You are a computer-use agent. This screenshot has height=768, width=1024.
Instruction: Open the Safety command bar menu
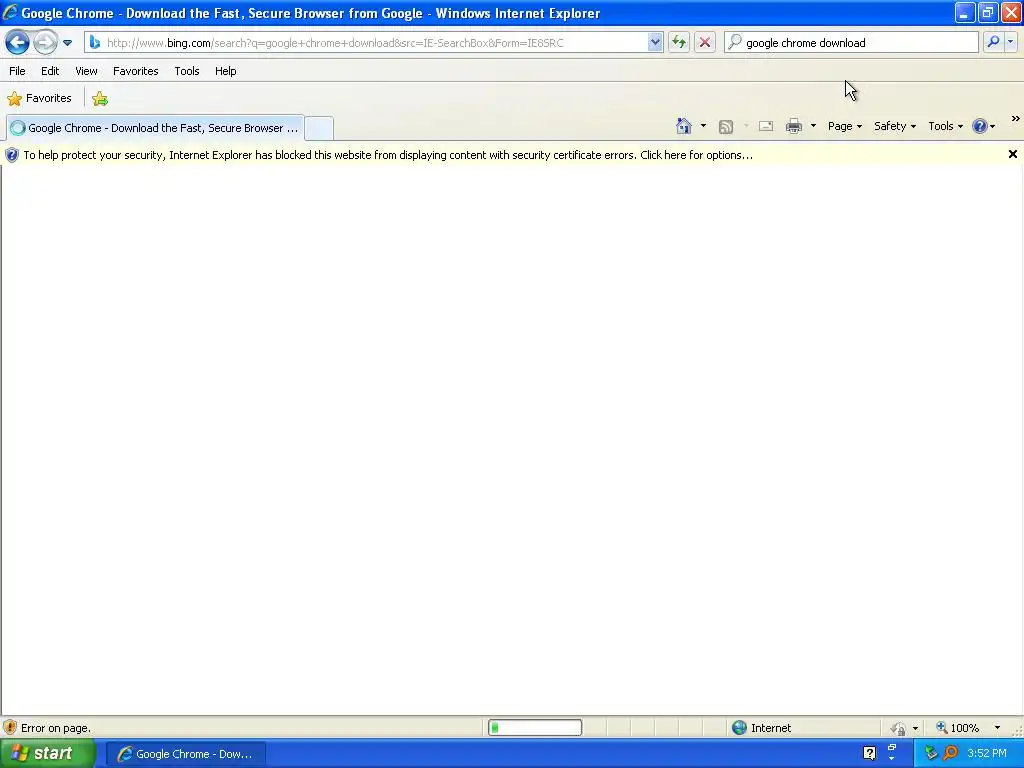point(895,126)
